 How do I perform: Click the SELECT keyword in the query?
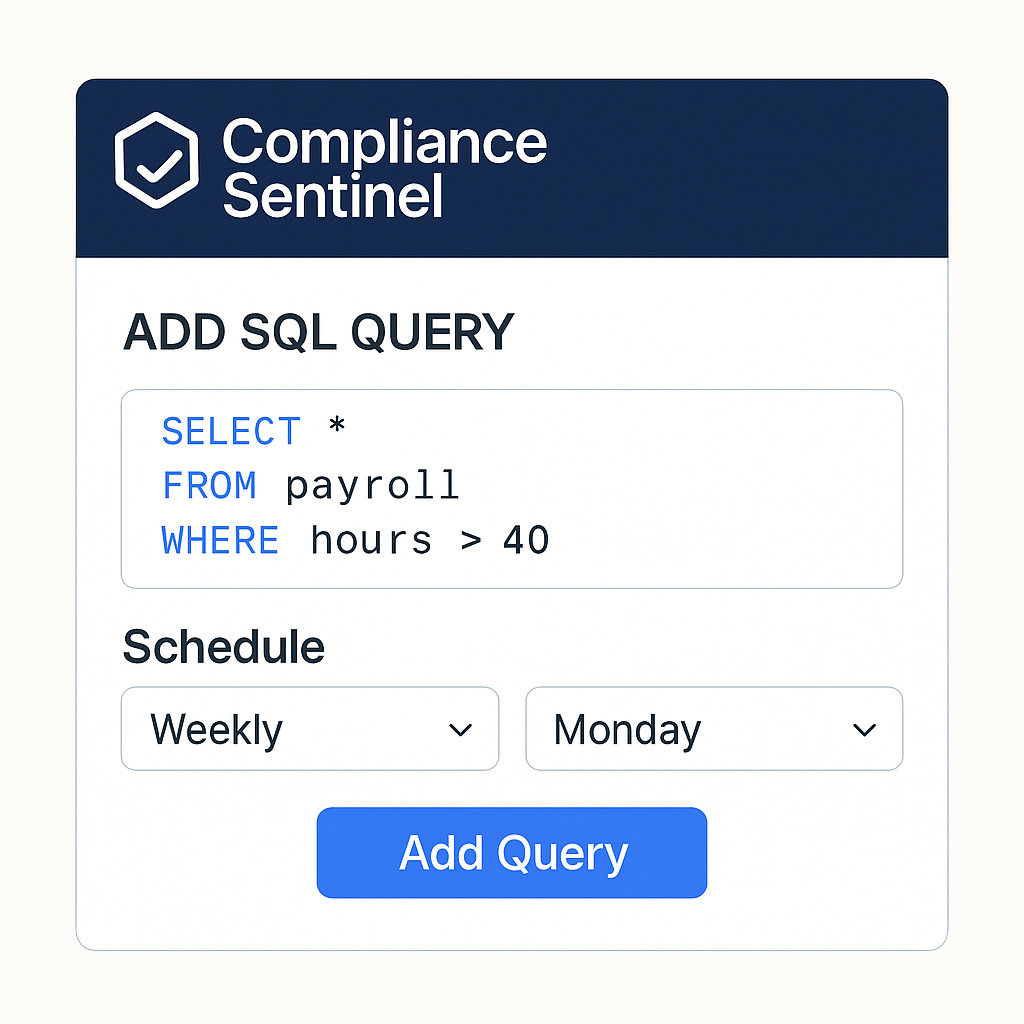point(231,430)
